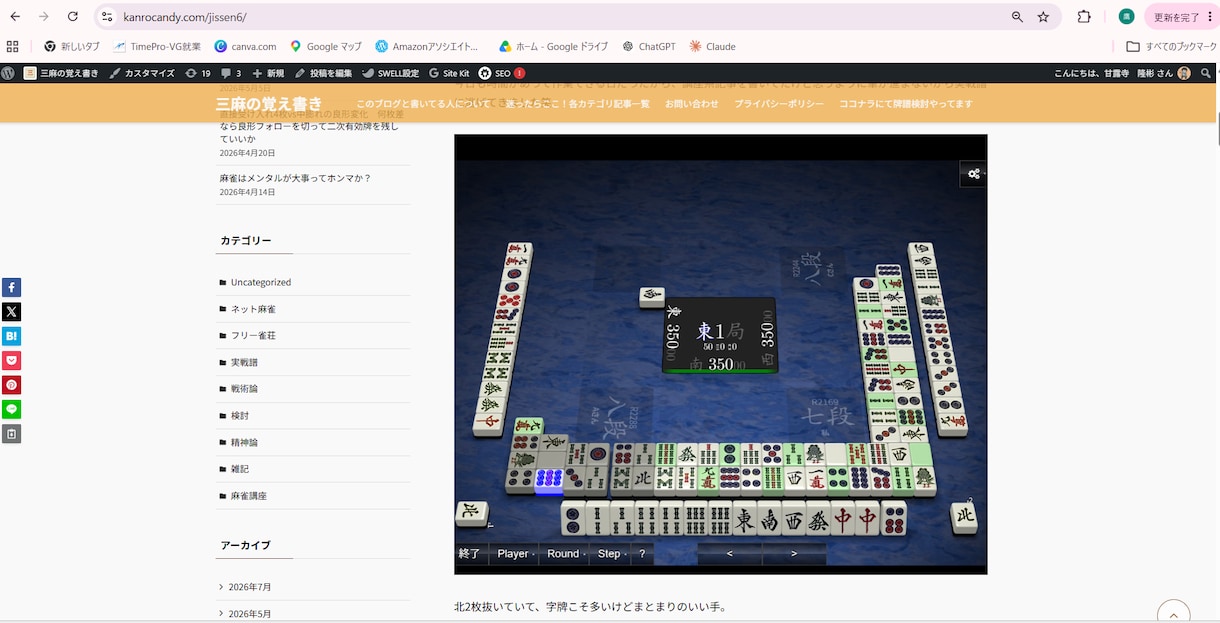The width and height of the screenshot is (1220, 623).
Task: Open the browser extensions puzzle icon
Action: pyautogui.click(x=1084, y=17)
